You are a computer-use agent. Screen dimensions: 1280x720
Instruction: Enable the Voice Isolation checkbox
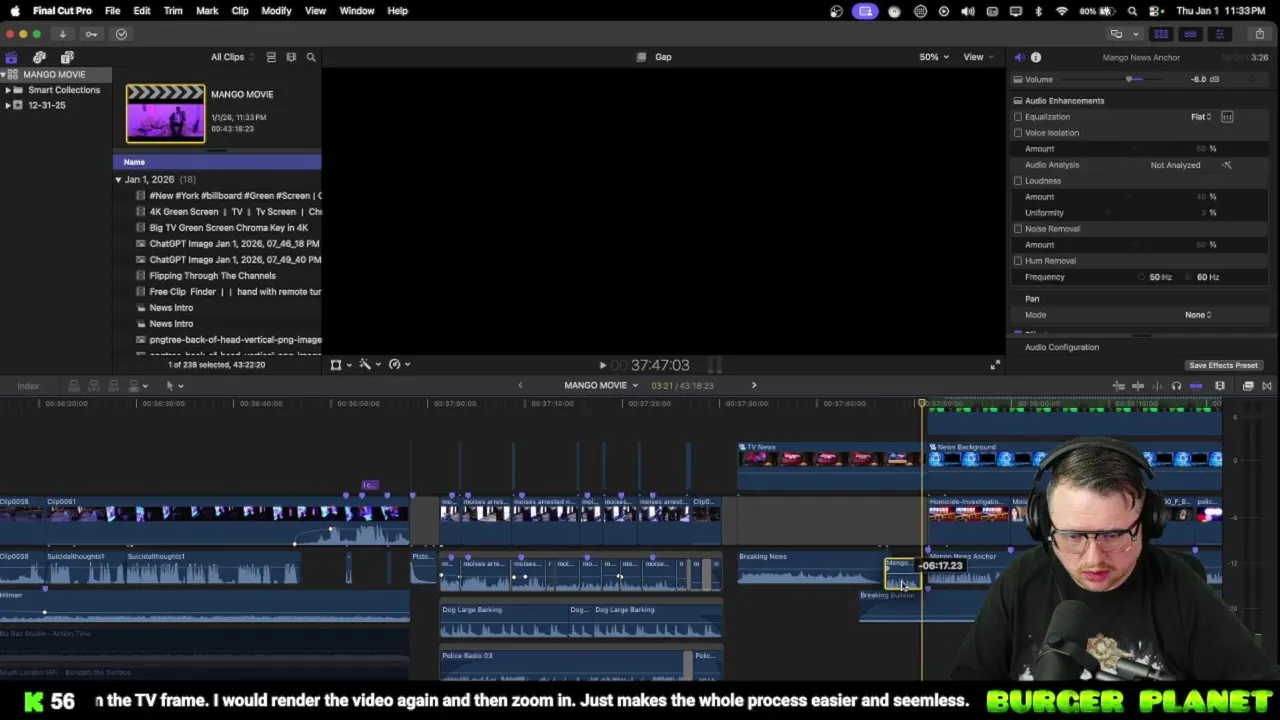(1018, 133)
